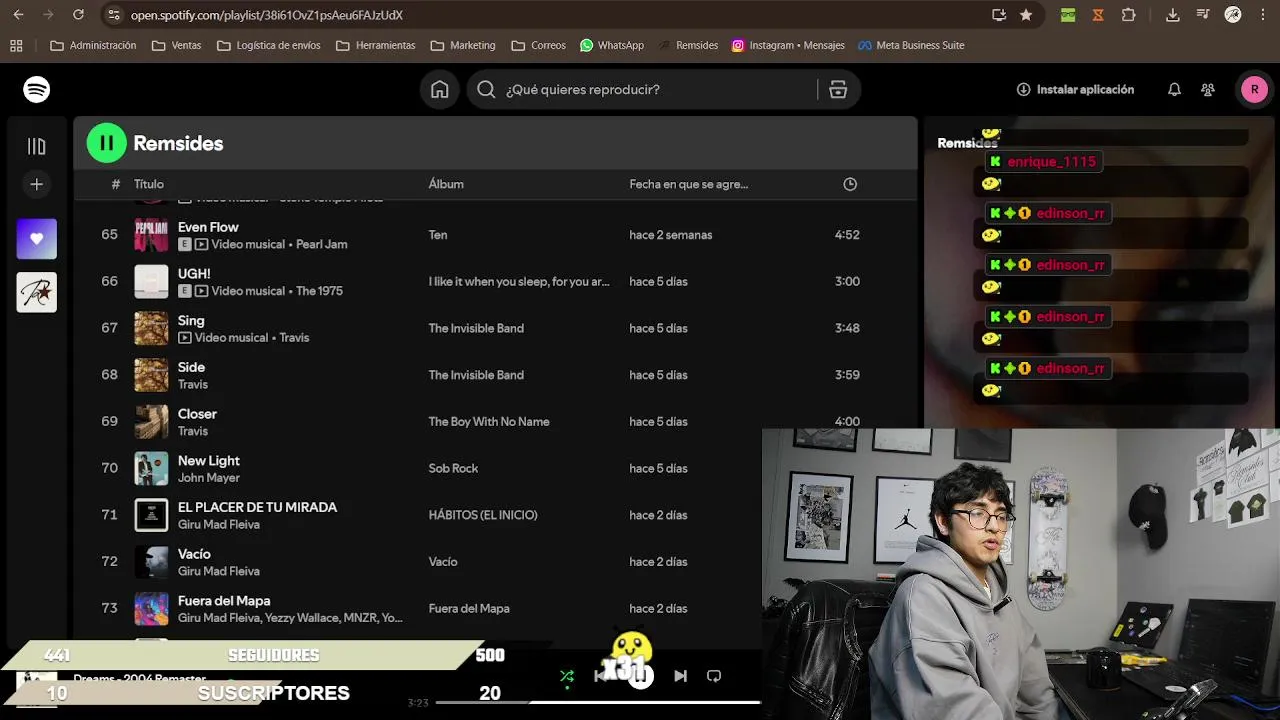This screenshot has width=1280, height=720.
Task: Open the orange hourglass extension
Action: [1099, 15]
